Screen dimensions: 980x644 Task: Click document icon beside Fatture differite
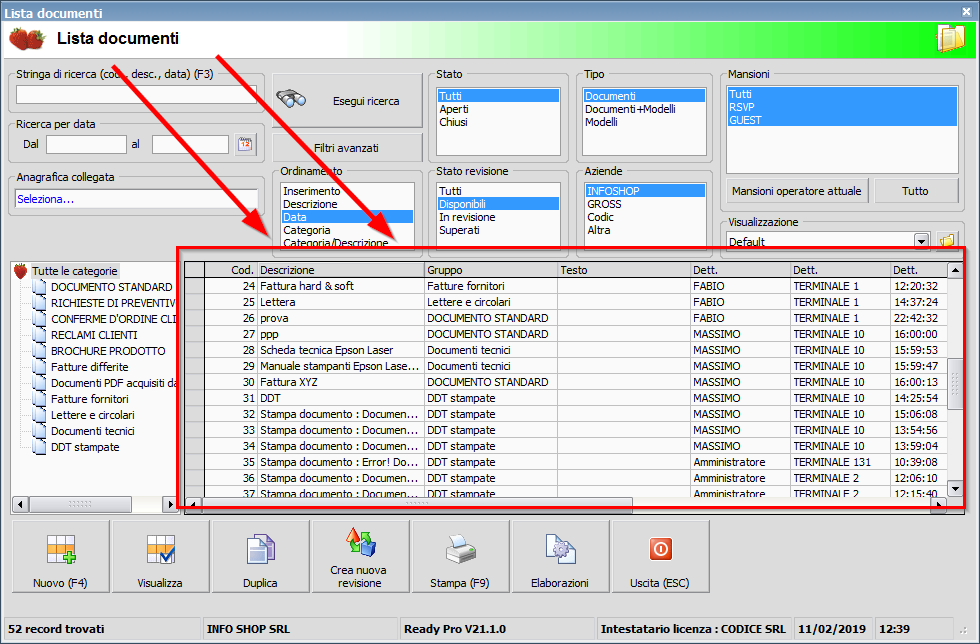39,367
